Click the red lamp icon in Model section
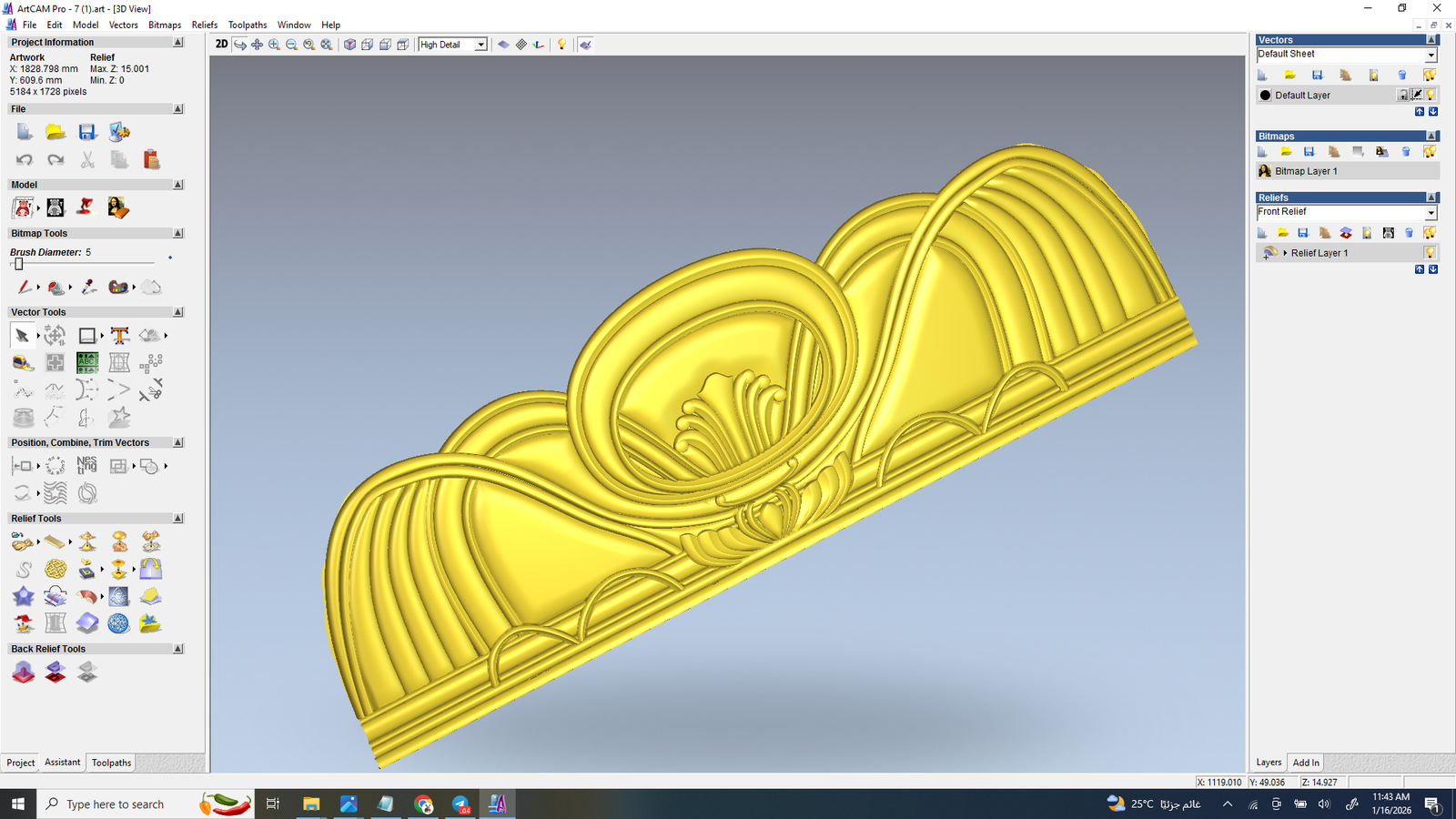The width and height of the screenshot is (1456, 819). point(86,207)
